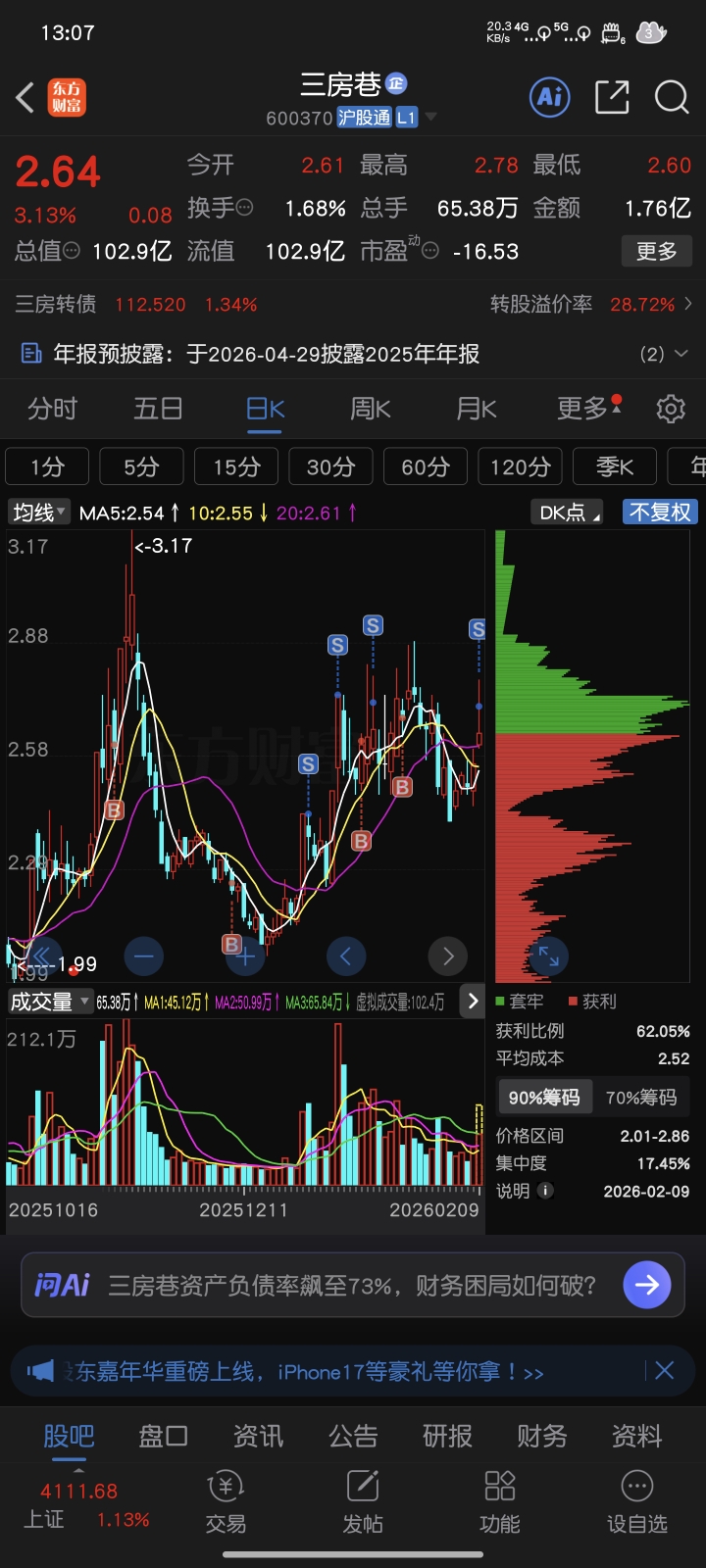
Task: Tap the 企 badge next to 三房巷
Action: (396, 83)
